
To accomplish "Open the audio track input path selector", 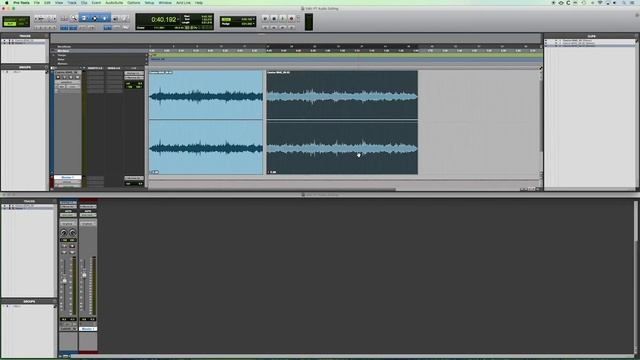I will tap(134, 73).
